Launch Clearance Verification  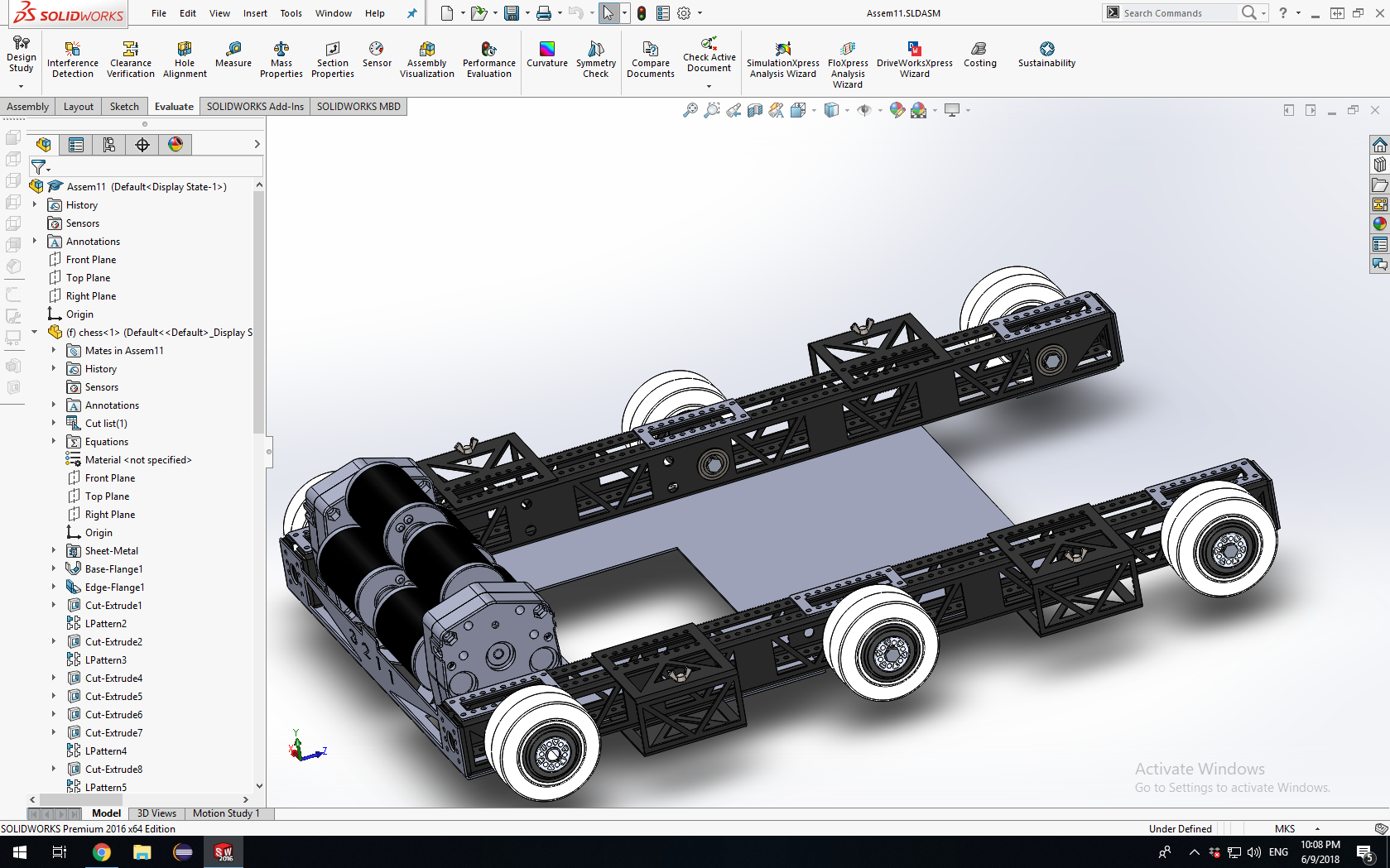(x=130, y=60)
